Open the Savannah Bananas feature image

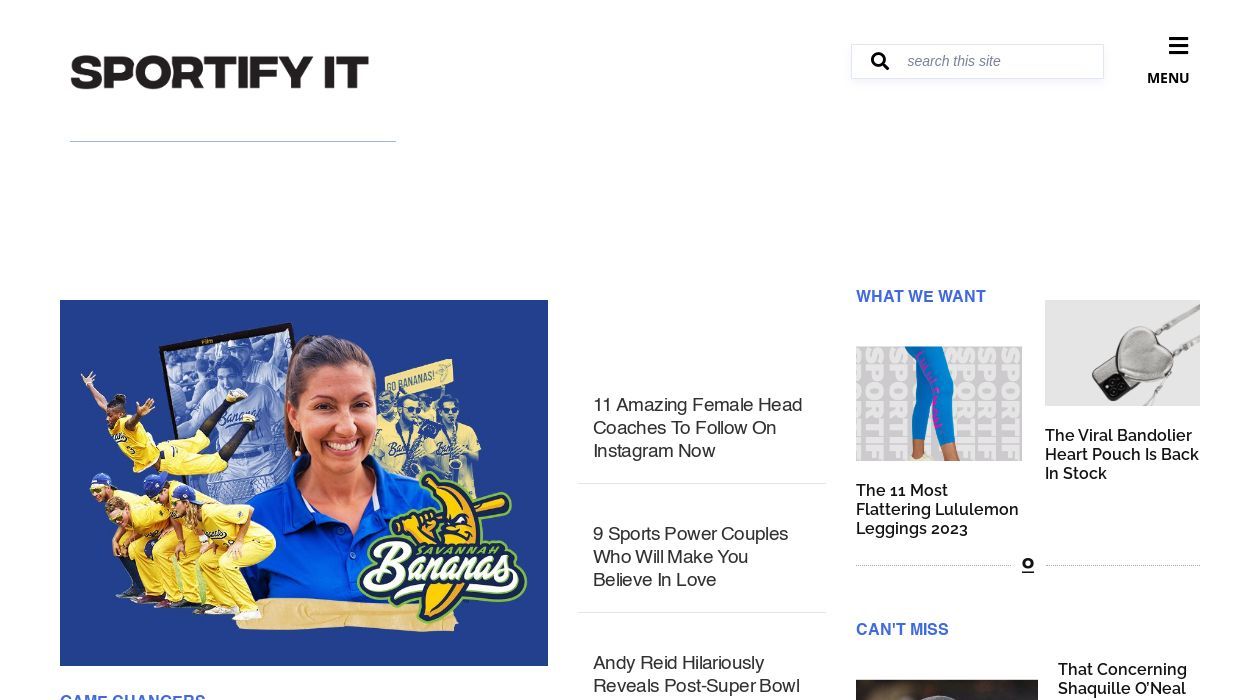(x=304, y=483)
